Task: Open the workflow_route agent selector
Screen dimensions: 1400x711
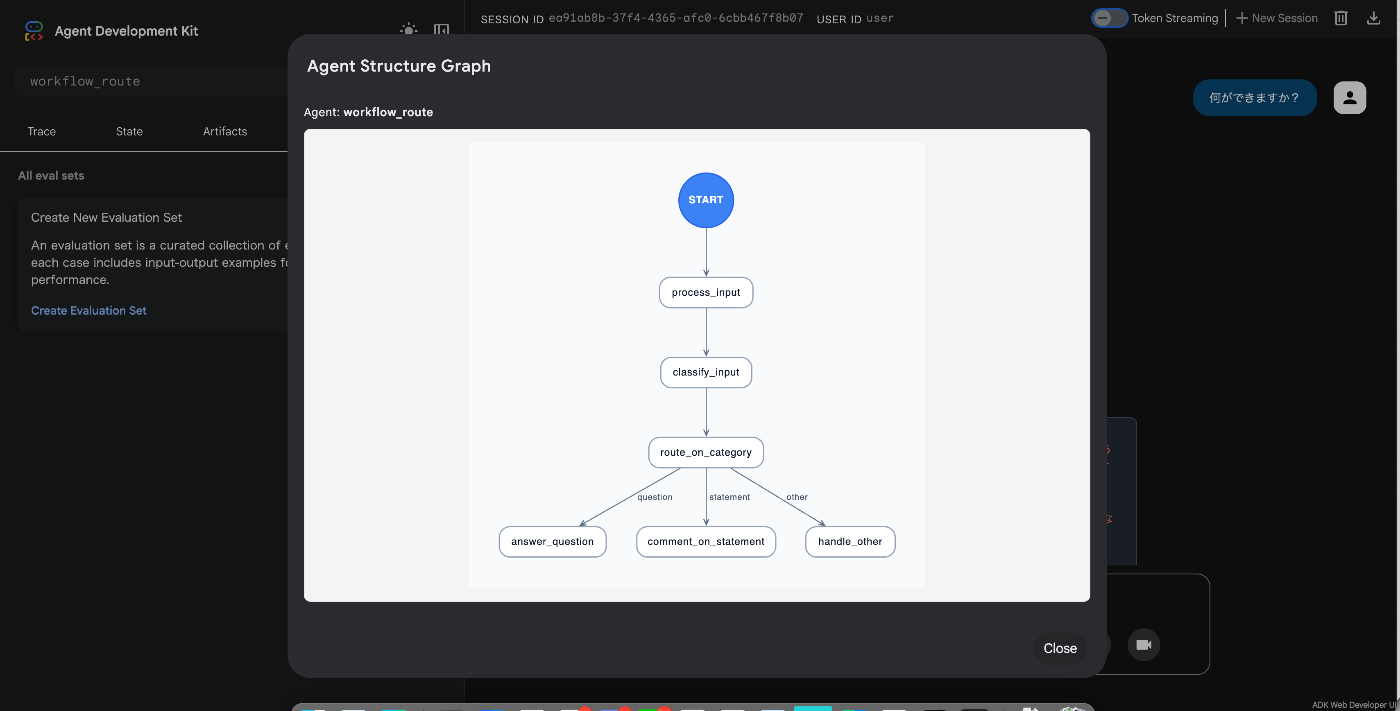Action: [150, 81]
